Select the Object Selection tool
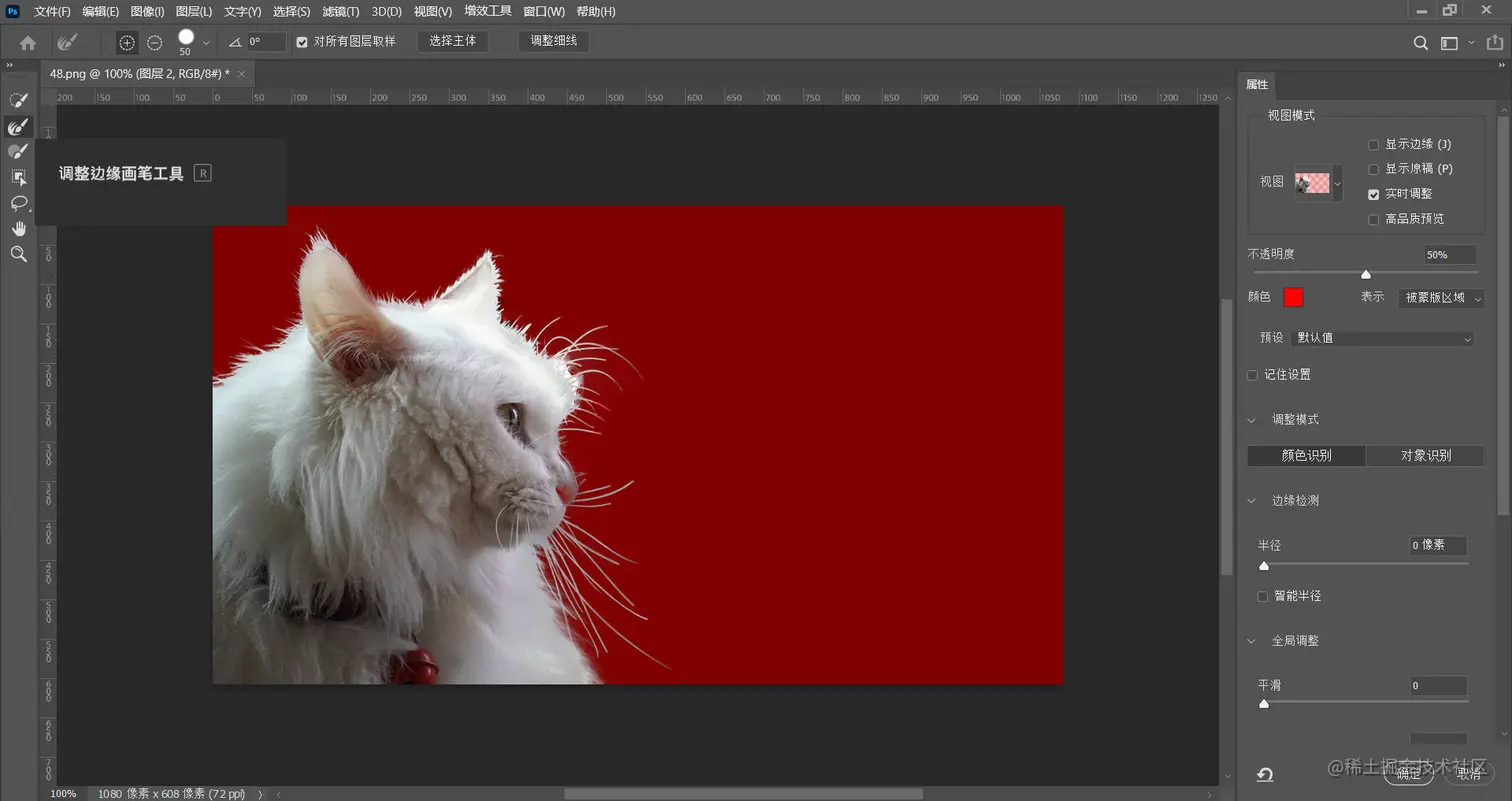This screenshot has height=801, width=1512. click(18, 177)
